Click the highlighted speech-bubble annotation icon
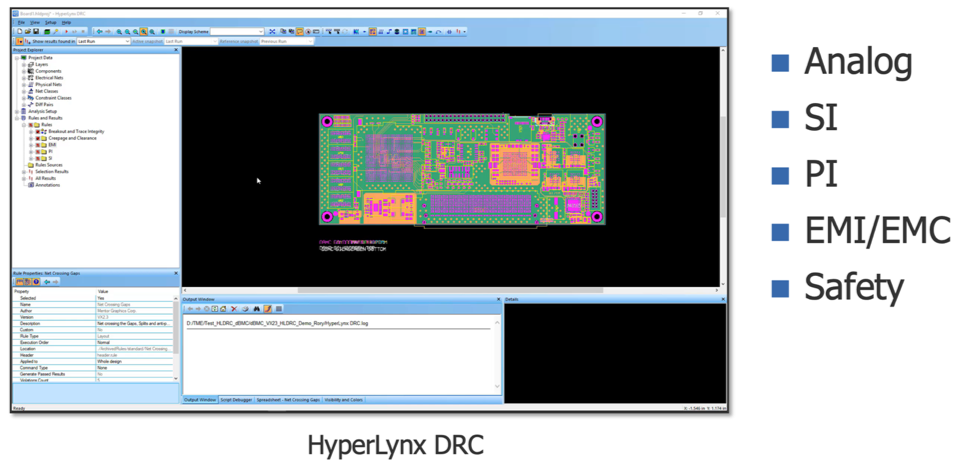974x462 pixels. [300, 31]
